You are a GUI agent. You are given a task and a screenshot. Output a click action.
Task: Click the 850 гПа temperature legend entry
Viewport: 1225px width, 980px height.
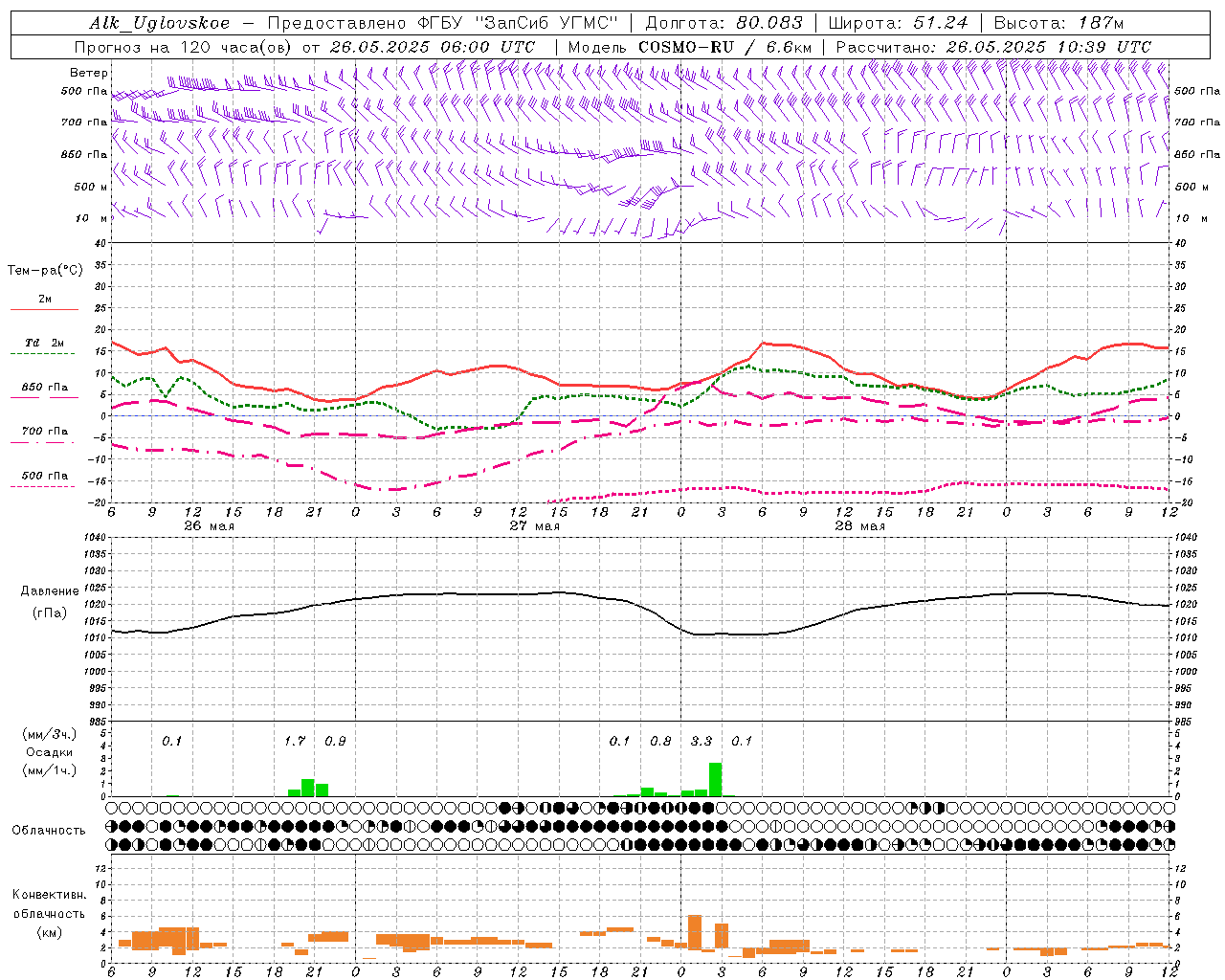click(44, 388)
